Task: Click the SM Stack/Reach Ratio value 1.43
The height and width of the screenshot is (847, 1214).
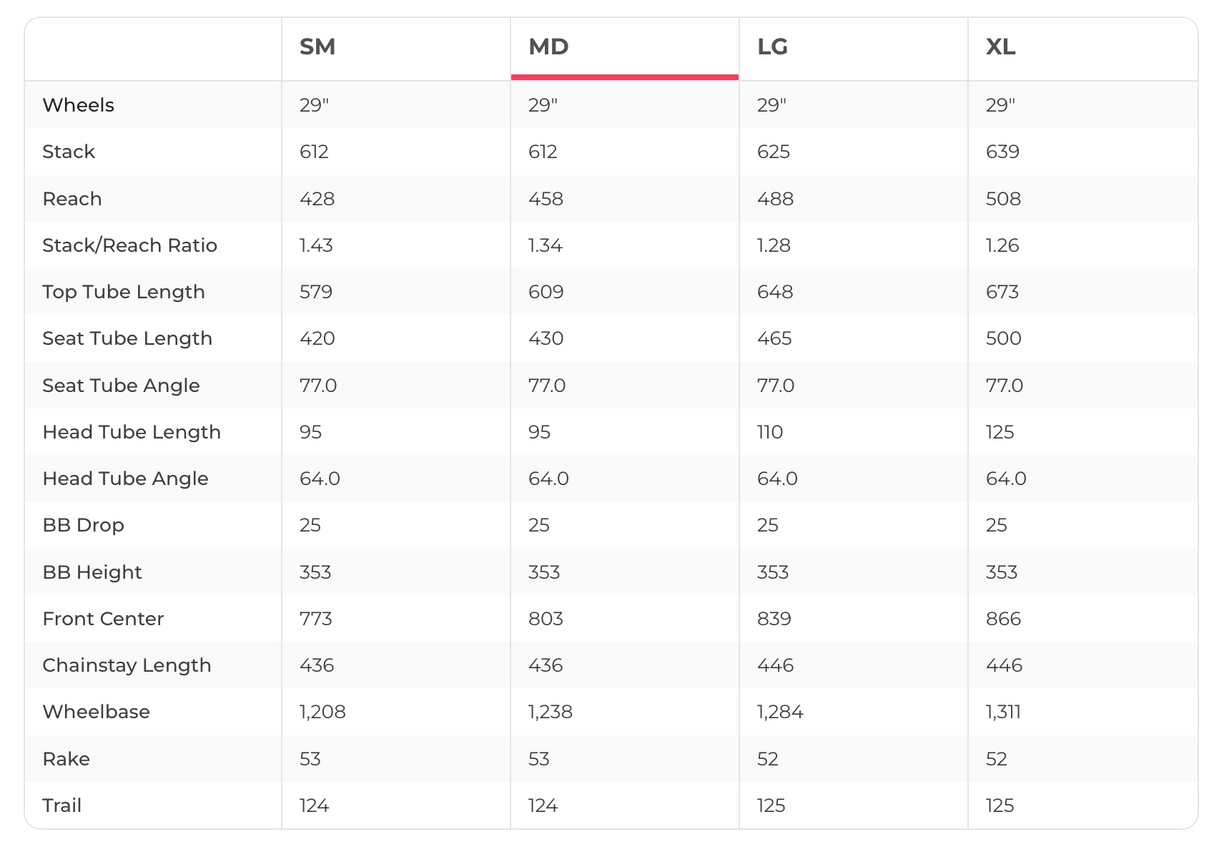Action: [316, 245]
